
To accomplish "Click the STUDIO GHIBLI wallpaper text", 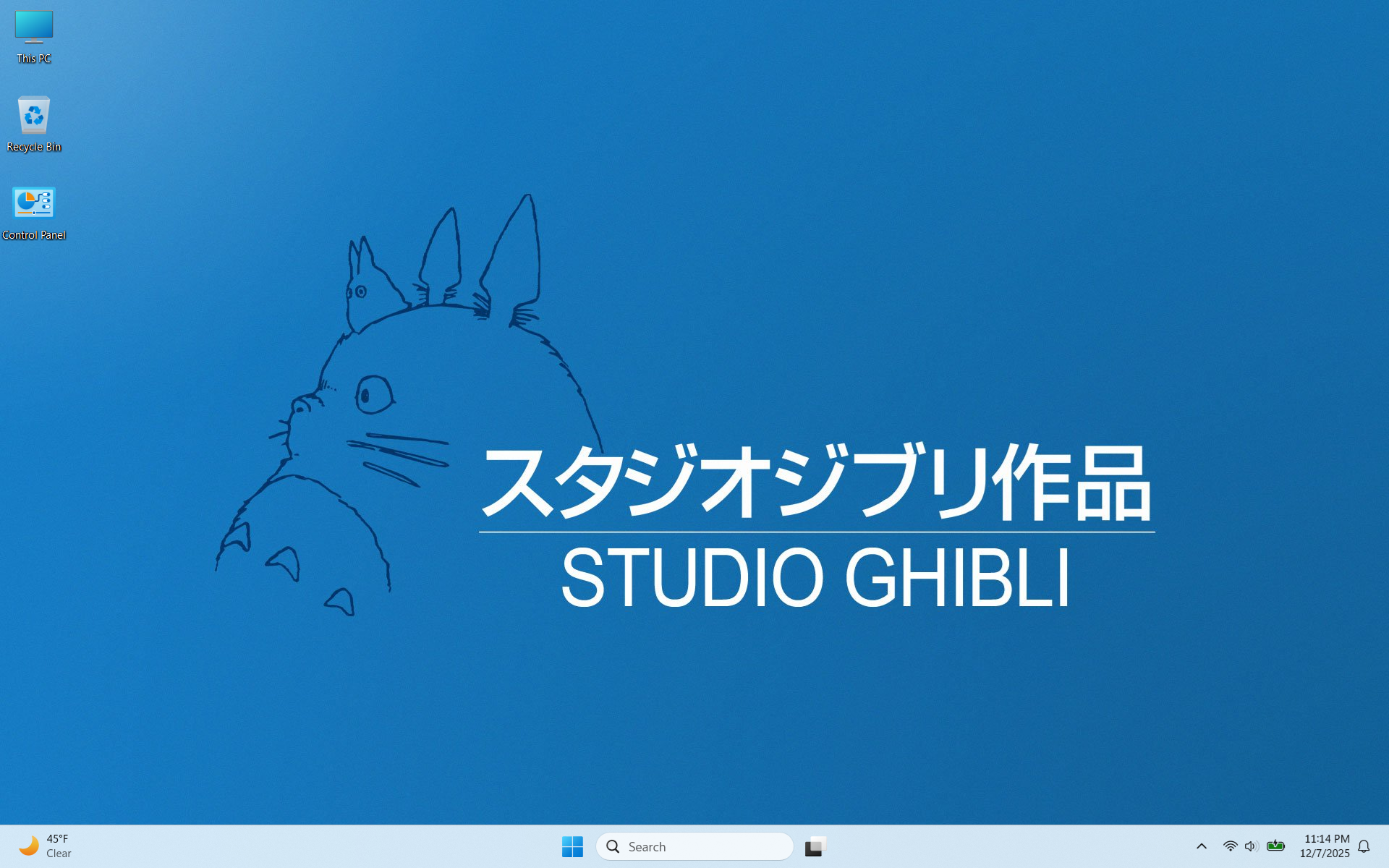I will (815, 577).
